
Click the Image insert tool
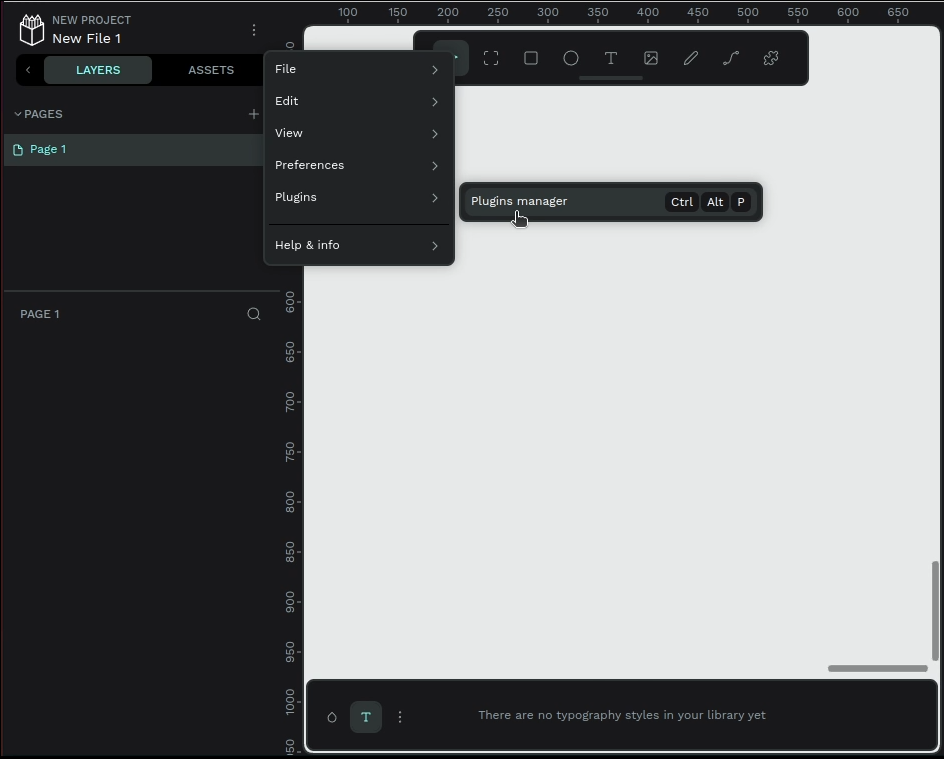pyautogui.click(x=651, y=58)
